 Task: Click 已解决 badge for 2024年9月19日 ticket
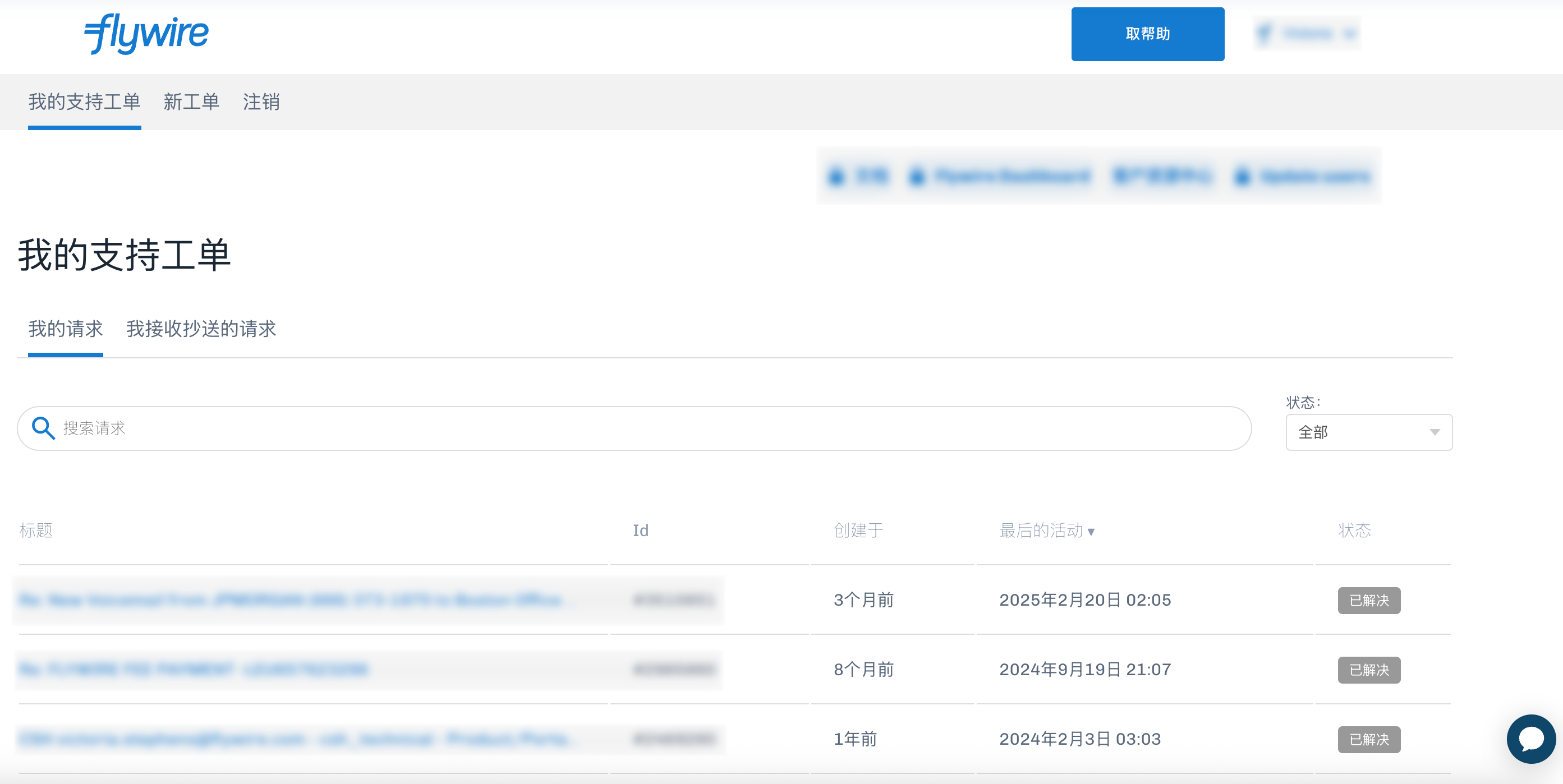(x=1368, y=670)
